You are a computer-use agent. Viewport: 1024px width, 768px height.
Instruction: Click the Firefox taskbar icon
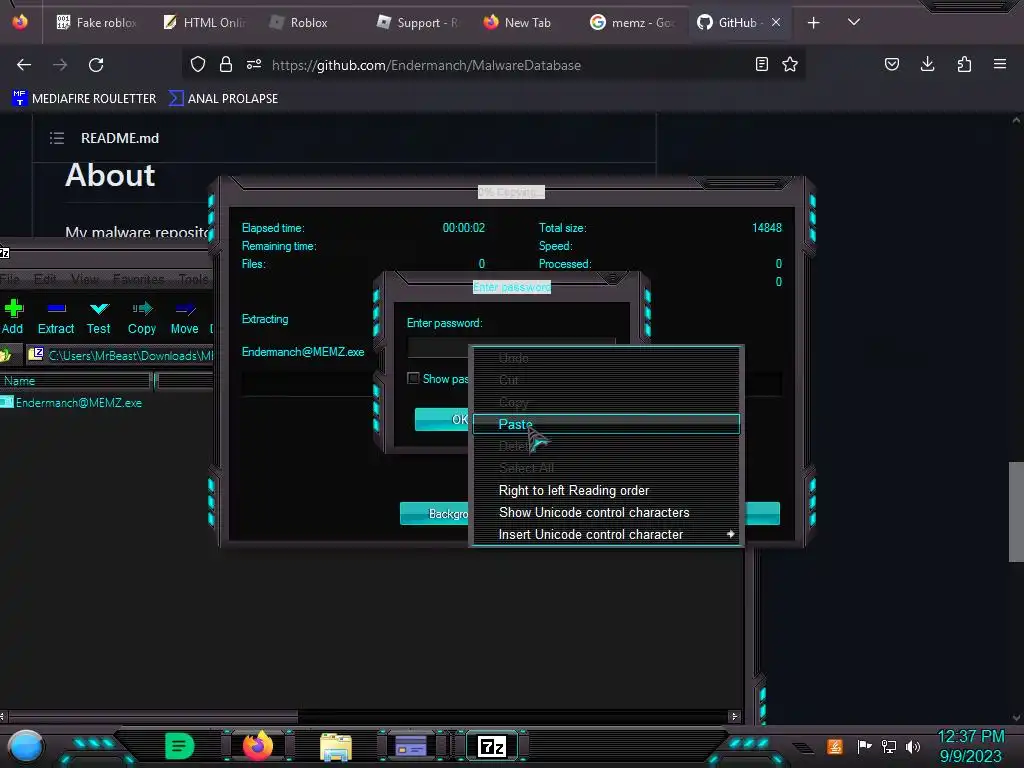click(x=257, y=746)
